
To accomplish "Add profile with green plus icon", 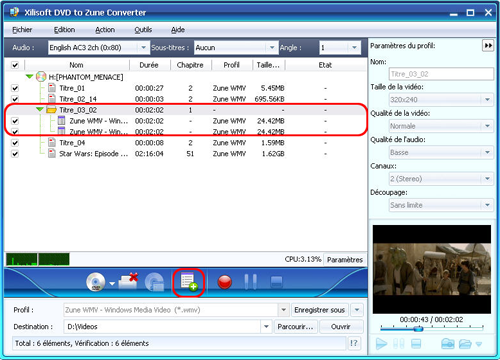I will click(x=188, y=282).
